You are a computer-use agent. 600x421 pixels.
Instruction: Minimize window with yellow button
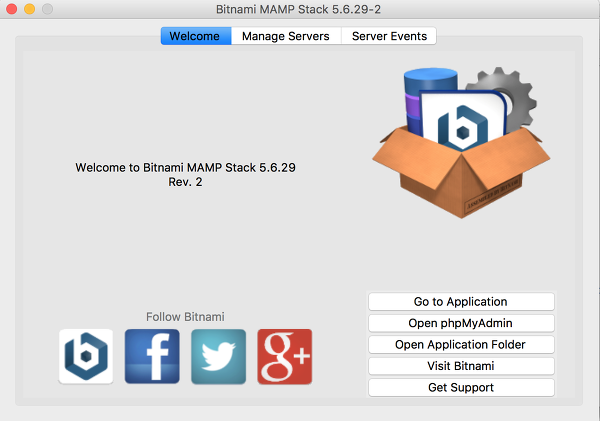pos(29,9)
